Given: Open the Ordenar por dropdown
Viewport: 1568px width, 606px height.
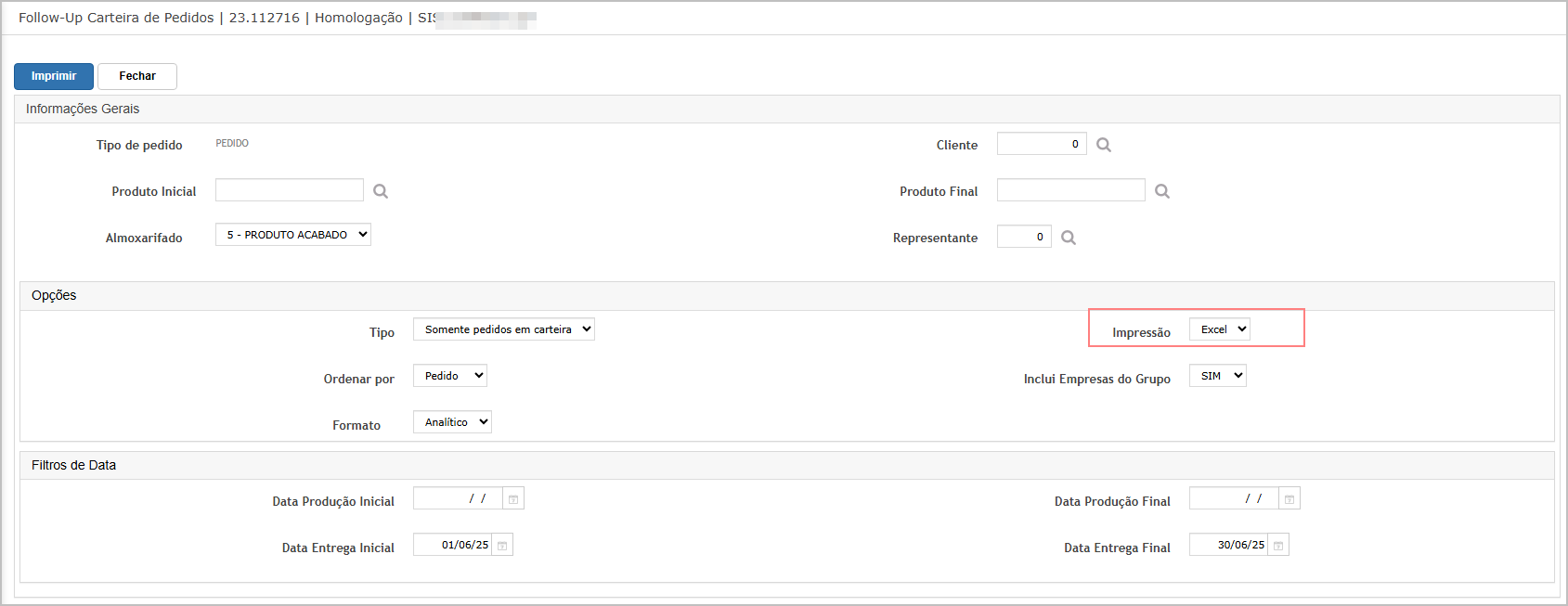Looking at the screenshot, I should pyautogui.click(x=450, y=376).
